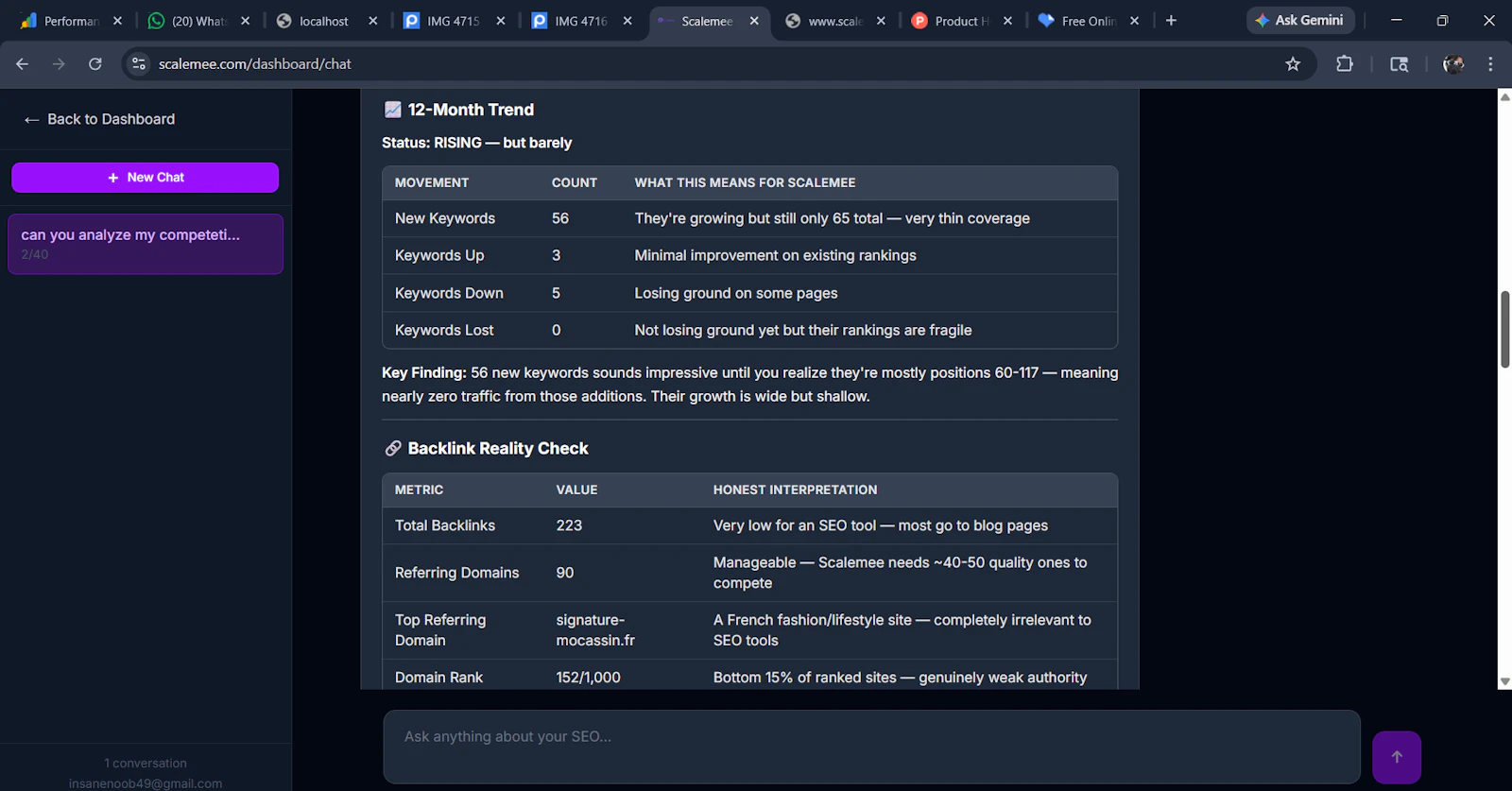
Task: Click scrollbar down arrow
Action: pos(1504,681)
